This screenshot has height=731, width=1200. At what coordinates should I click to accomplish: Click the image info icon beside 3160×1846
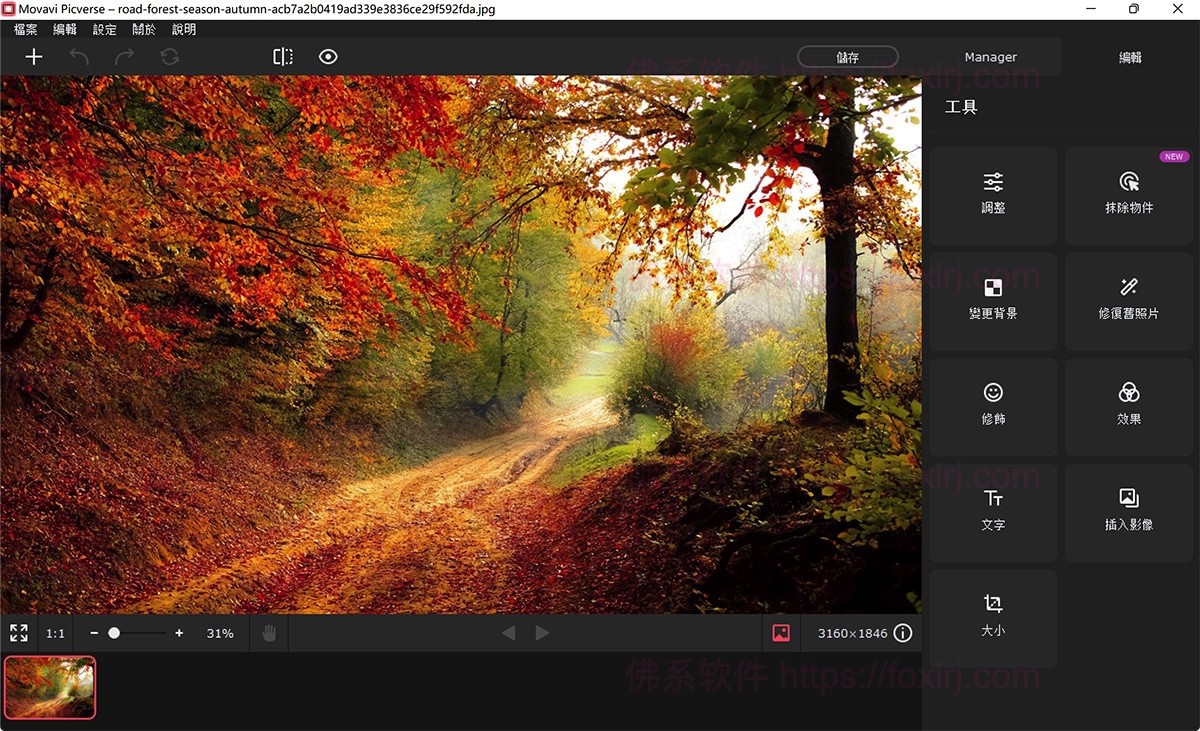903,633
